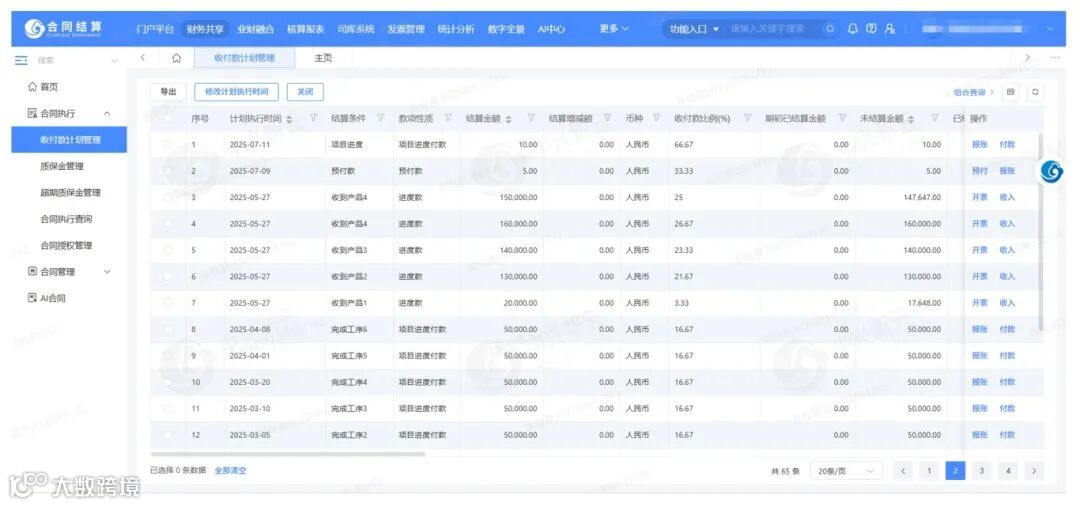Open the 门户平台 top menu

(155, 29)
